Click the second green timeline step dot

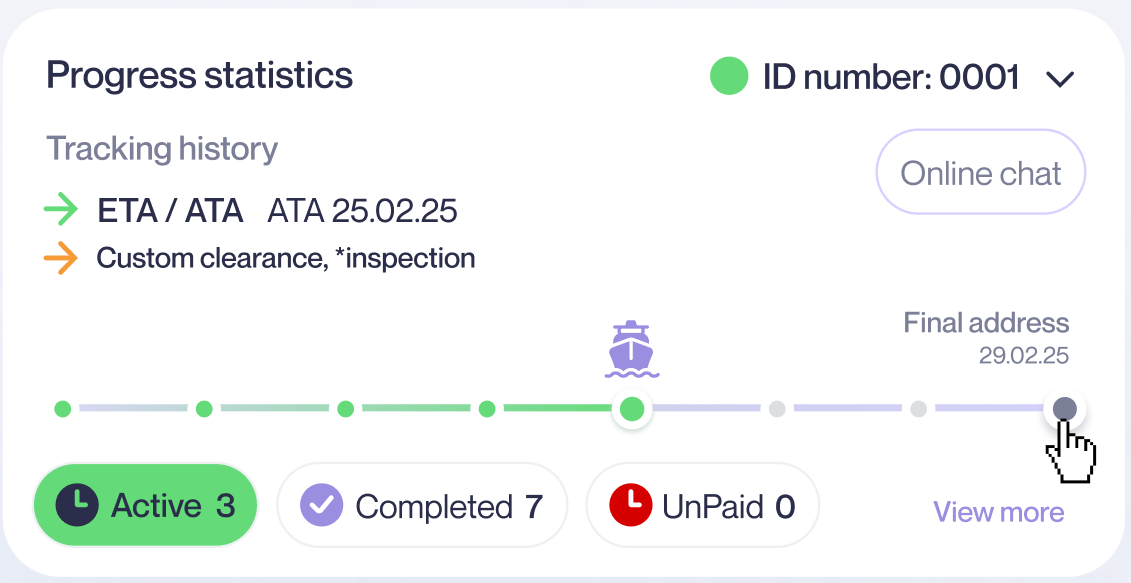point(204,408)
